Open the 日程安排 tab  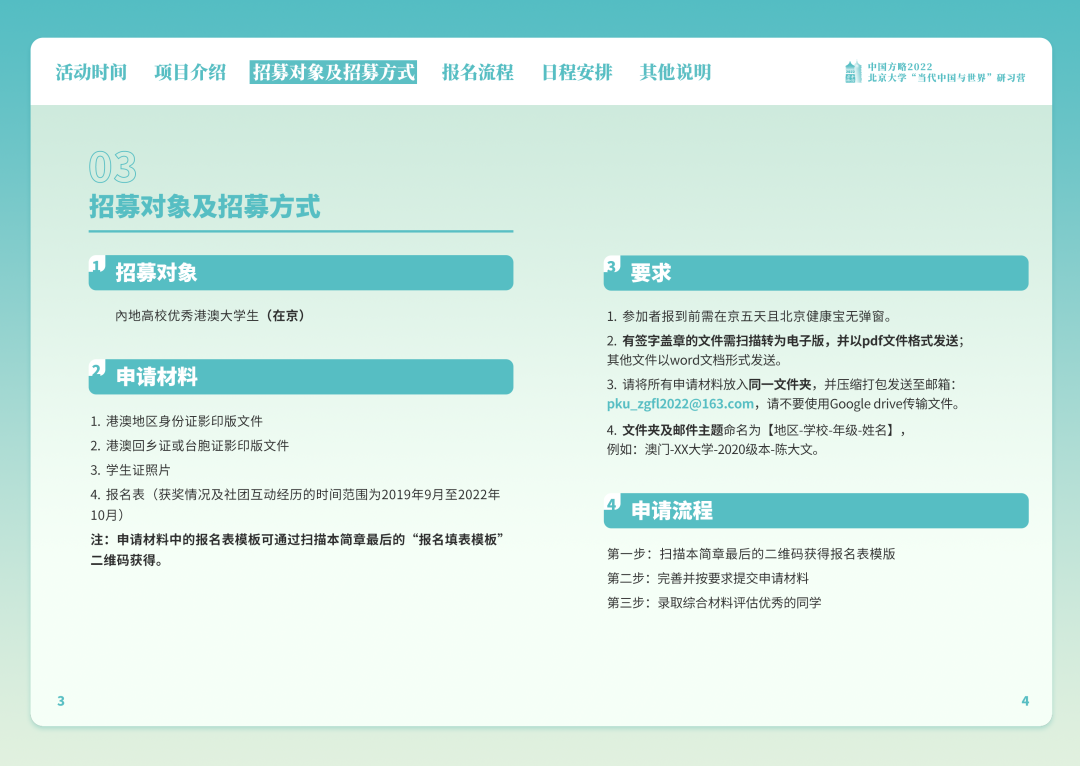576,72
